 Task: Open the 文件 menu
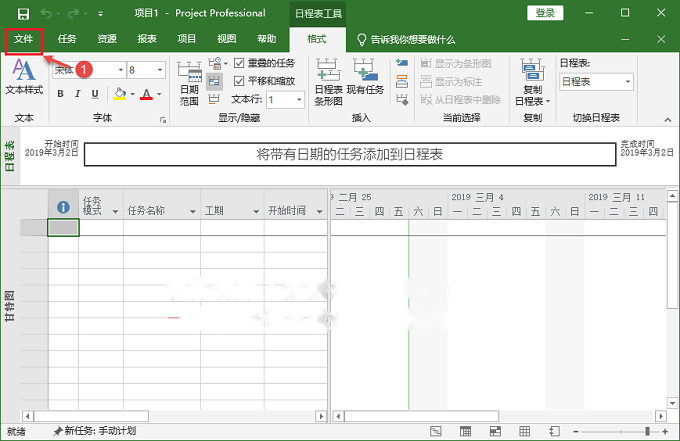click(23, 39)
